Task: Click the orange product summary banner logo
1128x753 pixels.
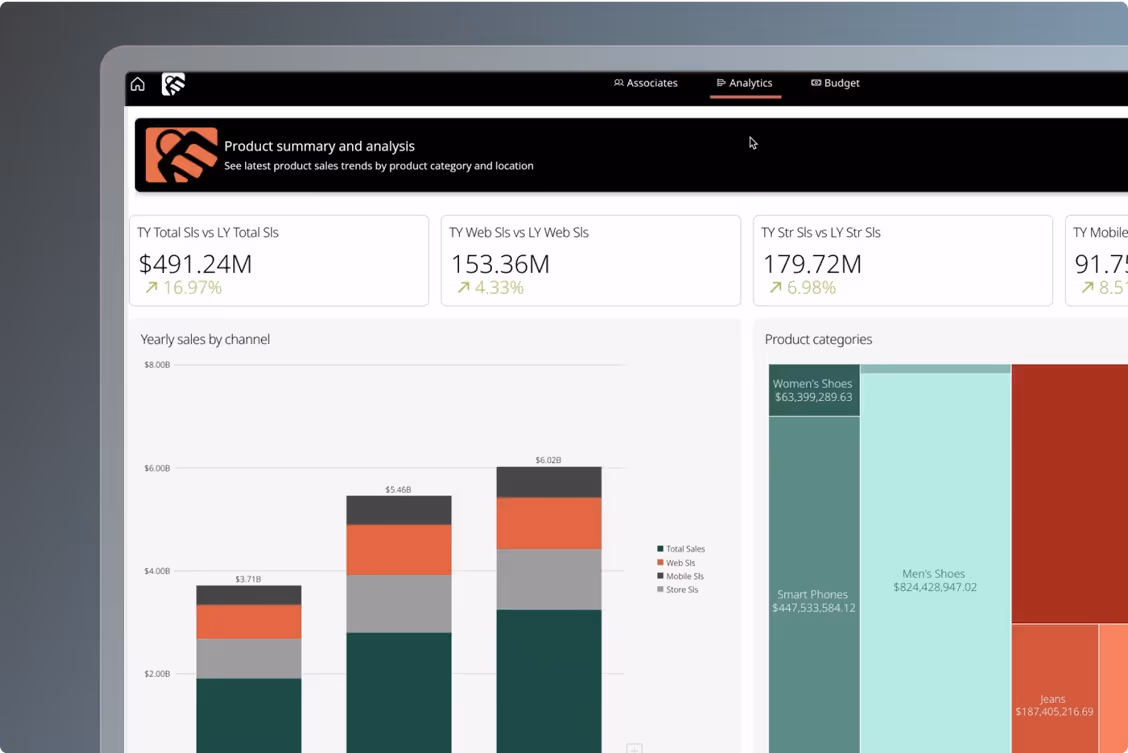Action: coord(181,155)
